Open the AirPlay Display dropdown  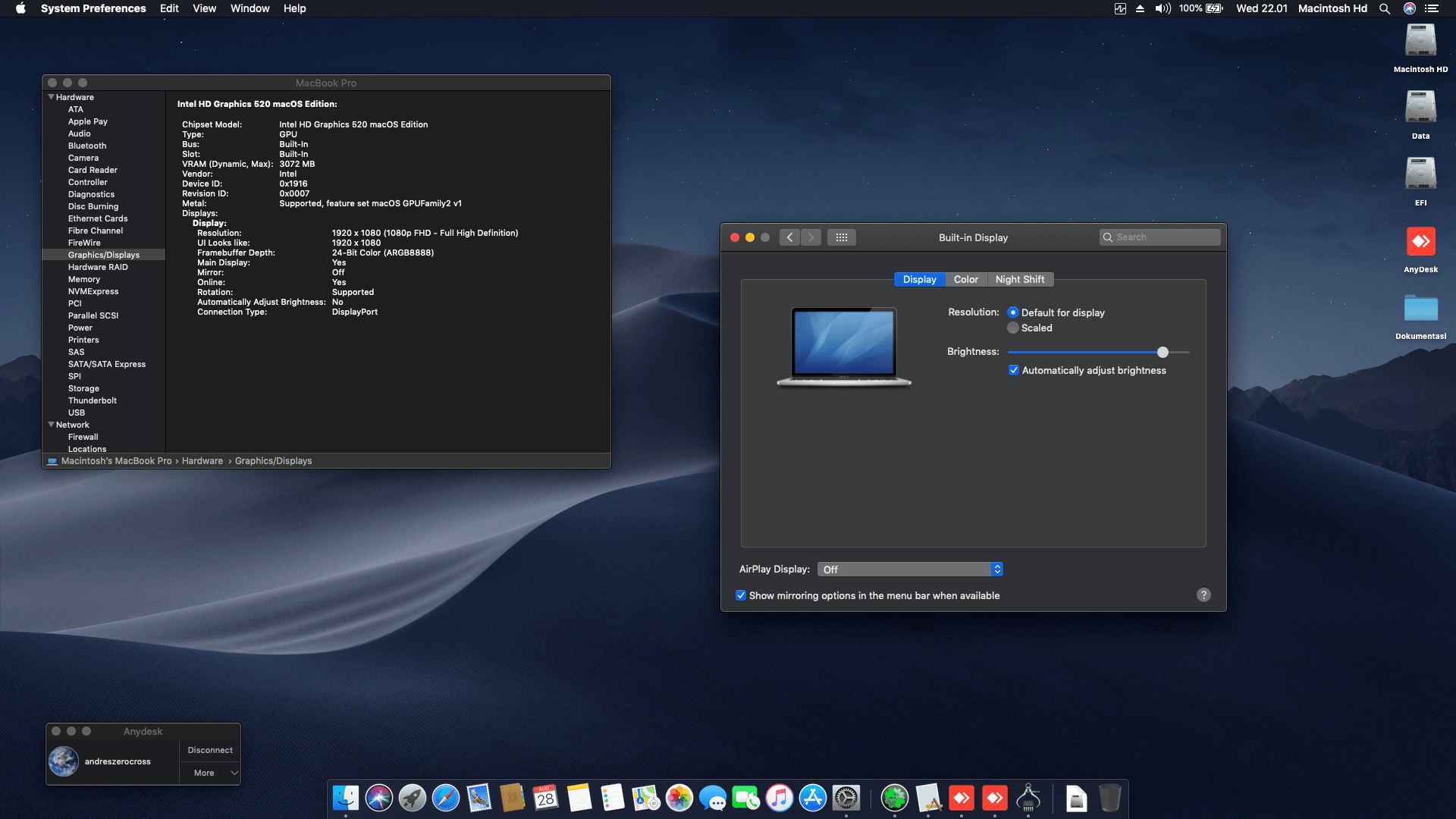point(910,569)
